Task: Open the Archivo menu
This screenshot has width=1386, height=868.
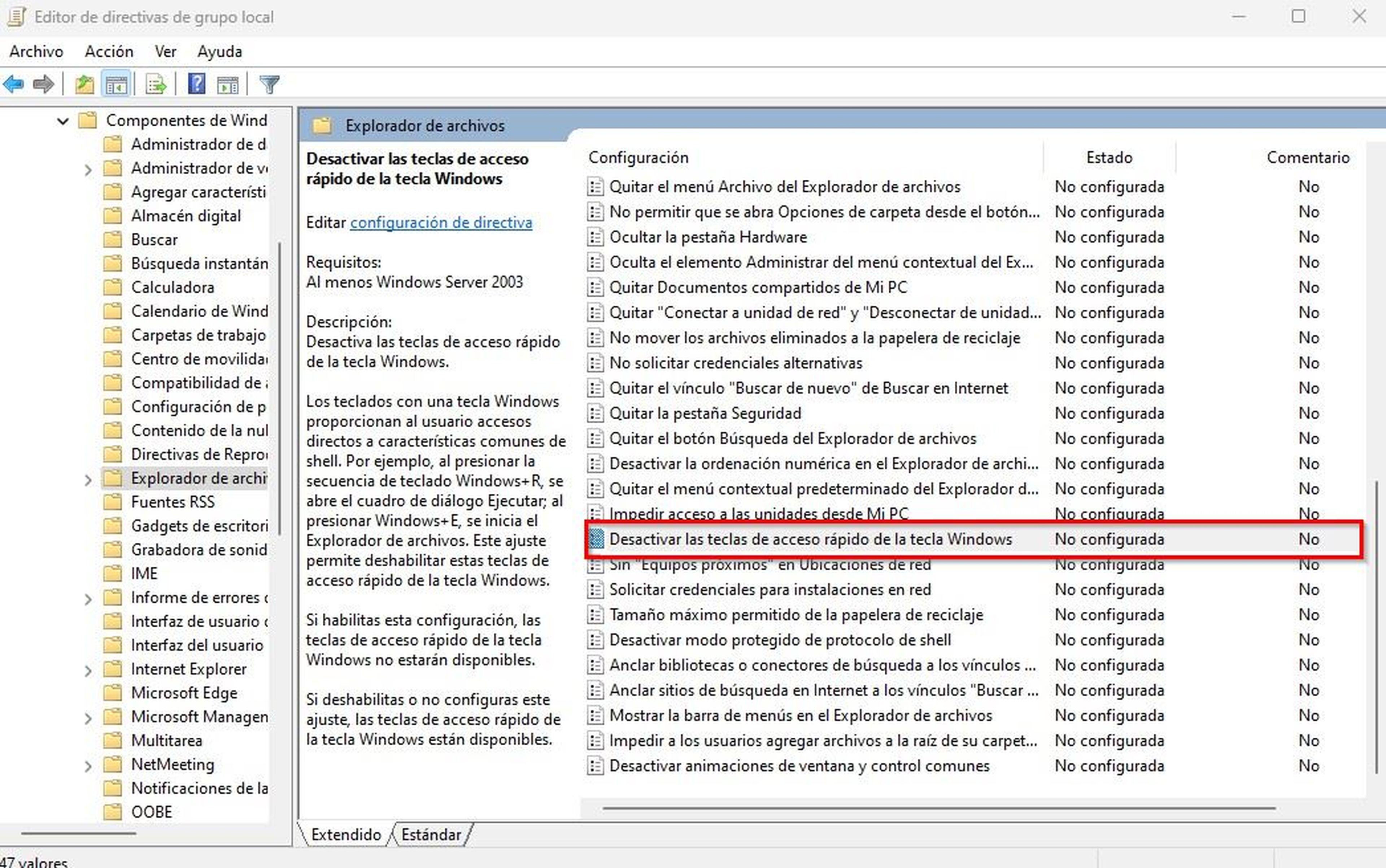Action: tap(36, 52)
